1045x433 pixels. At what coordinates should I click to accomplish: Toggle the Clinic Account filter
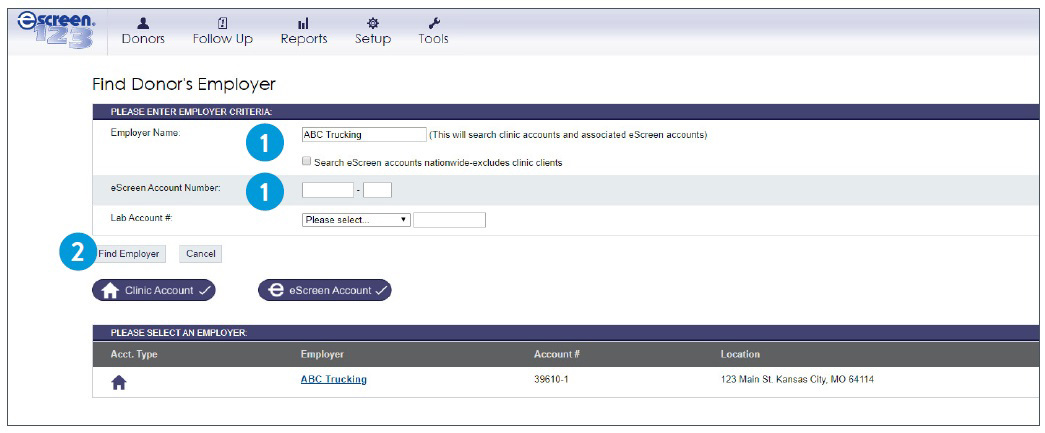coord(154,290)
